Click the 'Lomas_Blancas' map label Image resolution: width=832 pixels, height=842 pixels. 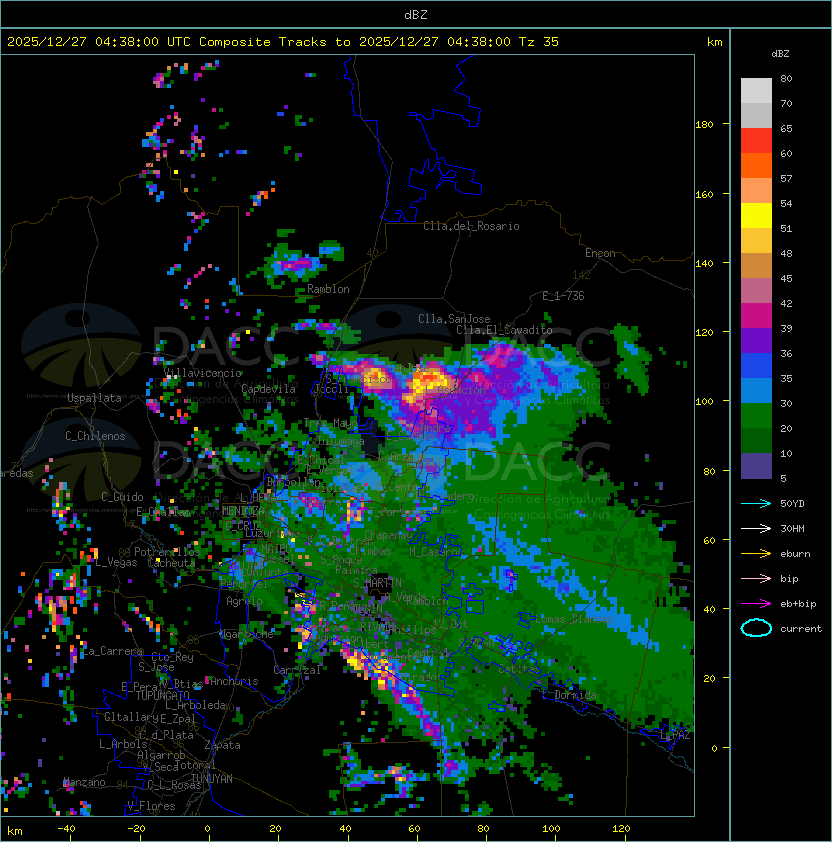click(x=574, y=619)
